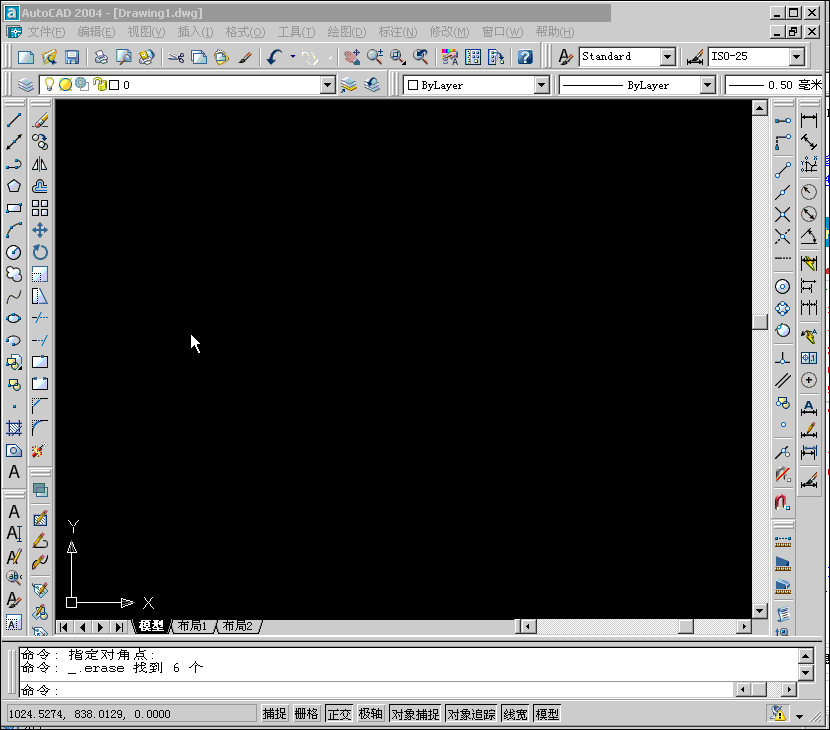Click layer 0 color swatch
This screenshot has height=730, width=830.
(x=114, y=85)
